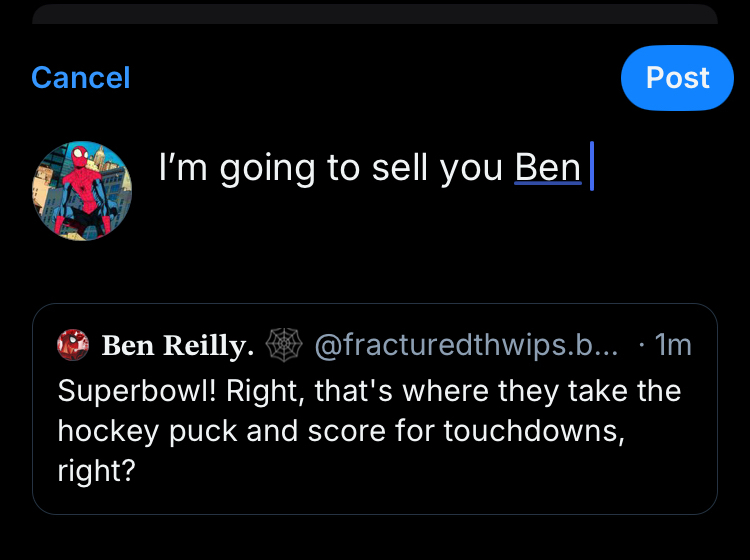Tap the blue text cursor after Ben

(592, 168)
